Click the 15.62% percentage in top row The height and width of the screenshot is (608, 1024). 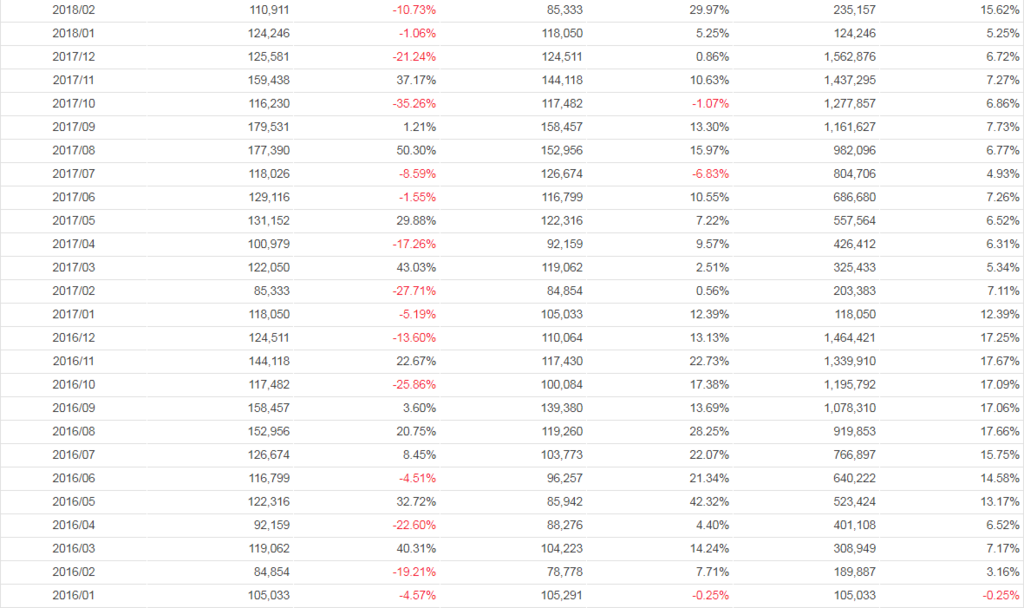[x=1000, y=9]
